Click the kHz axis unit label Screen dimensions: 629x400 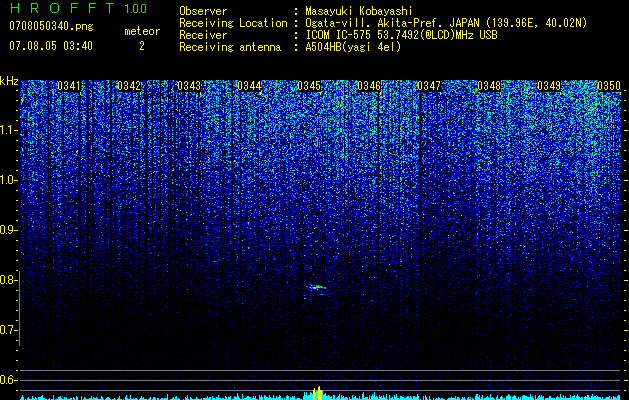point(9,81)
